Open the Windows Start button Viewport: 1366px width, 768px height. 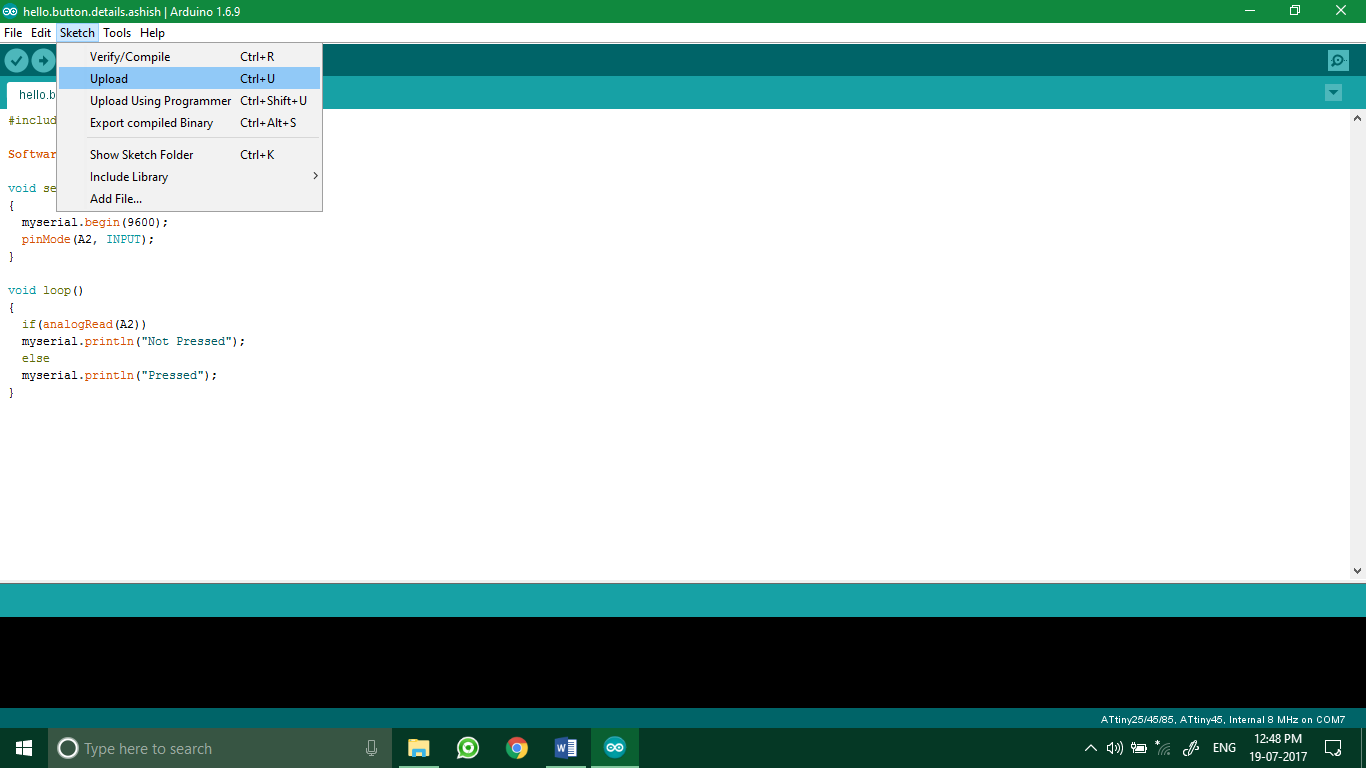(x=24, y=748)
